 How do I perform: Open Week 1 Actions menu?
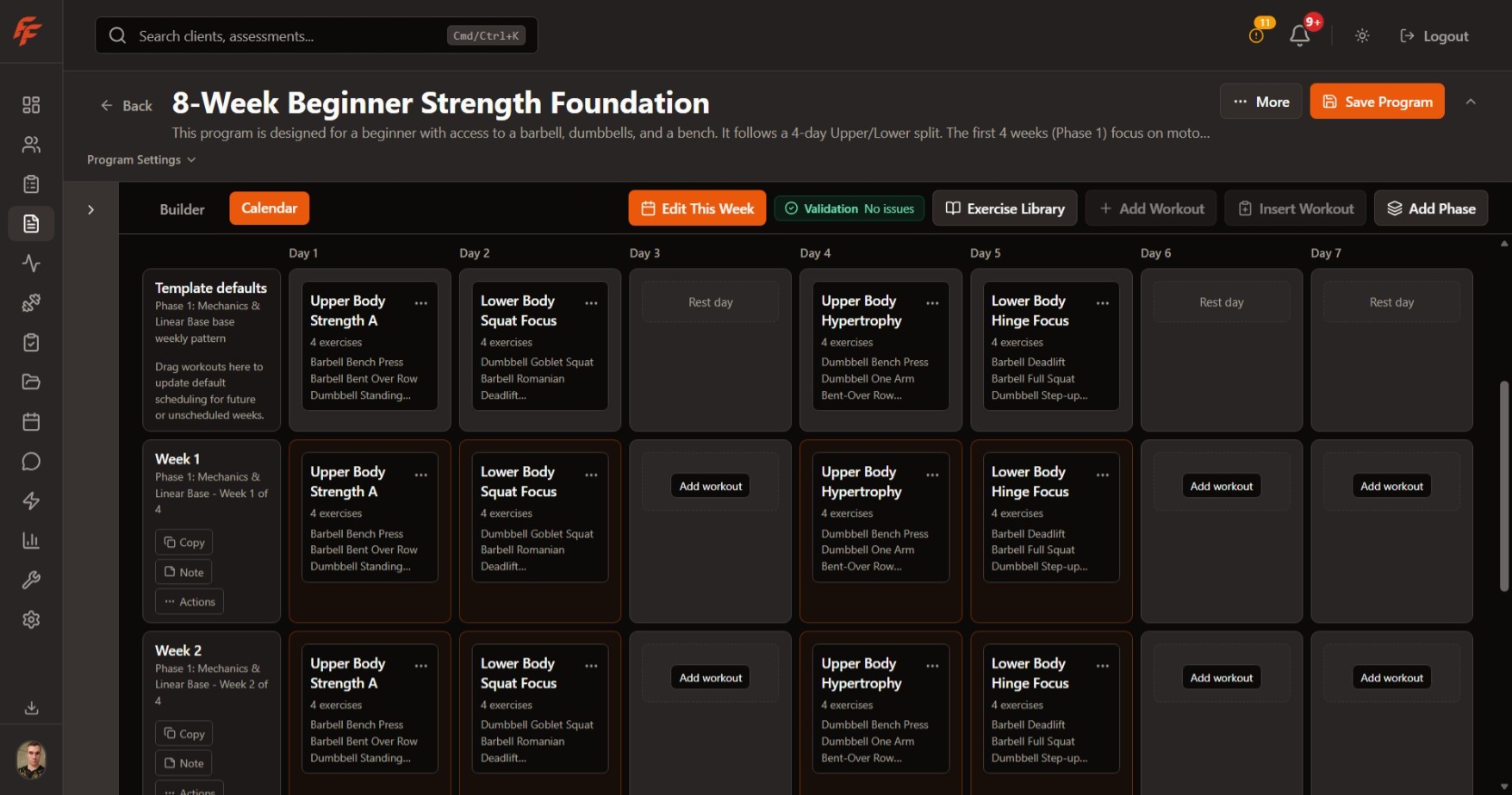pyautogui.click(x=189, y=601)
